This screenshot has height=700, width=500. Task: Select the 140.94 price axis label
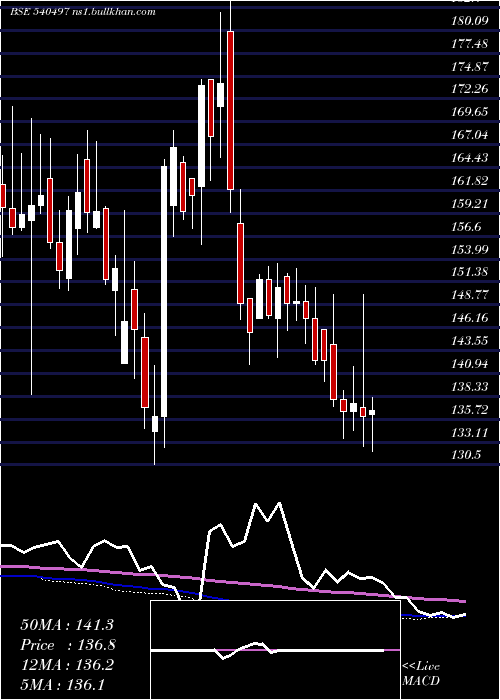(x=471, y=363)
